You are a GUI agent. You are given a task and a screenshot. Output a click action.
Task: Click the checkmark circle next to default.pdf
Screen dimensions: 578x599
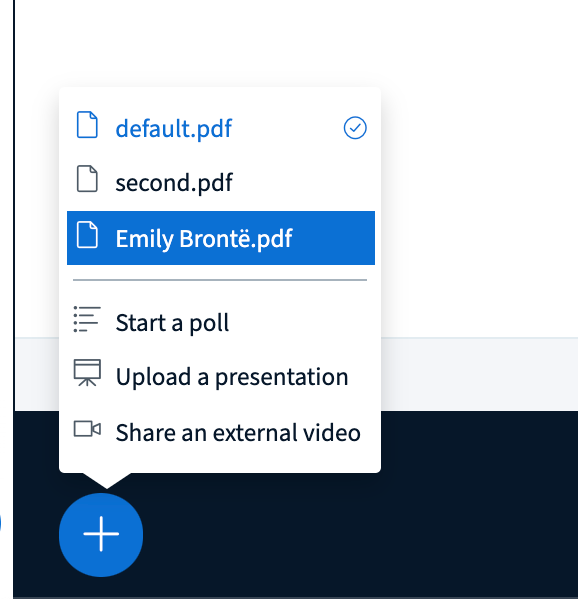click(355, 128)
